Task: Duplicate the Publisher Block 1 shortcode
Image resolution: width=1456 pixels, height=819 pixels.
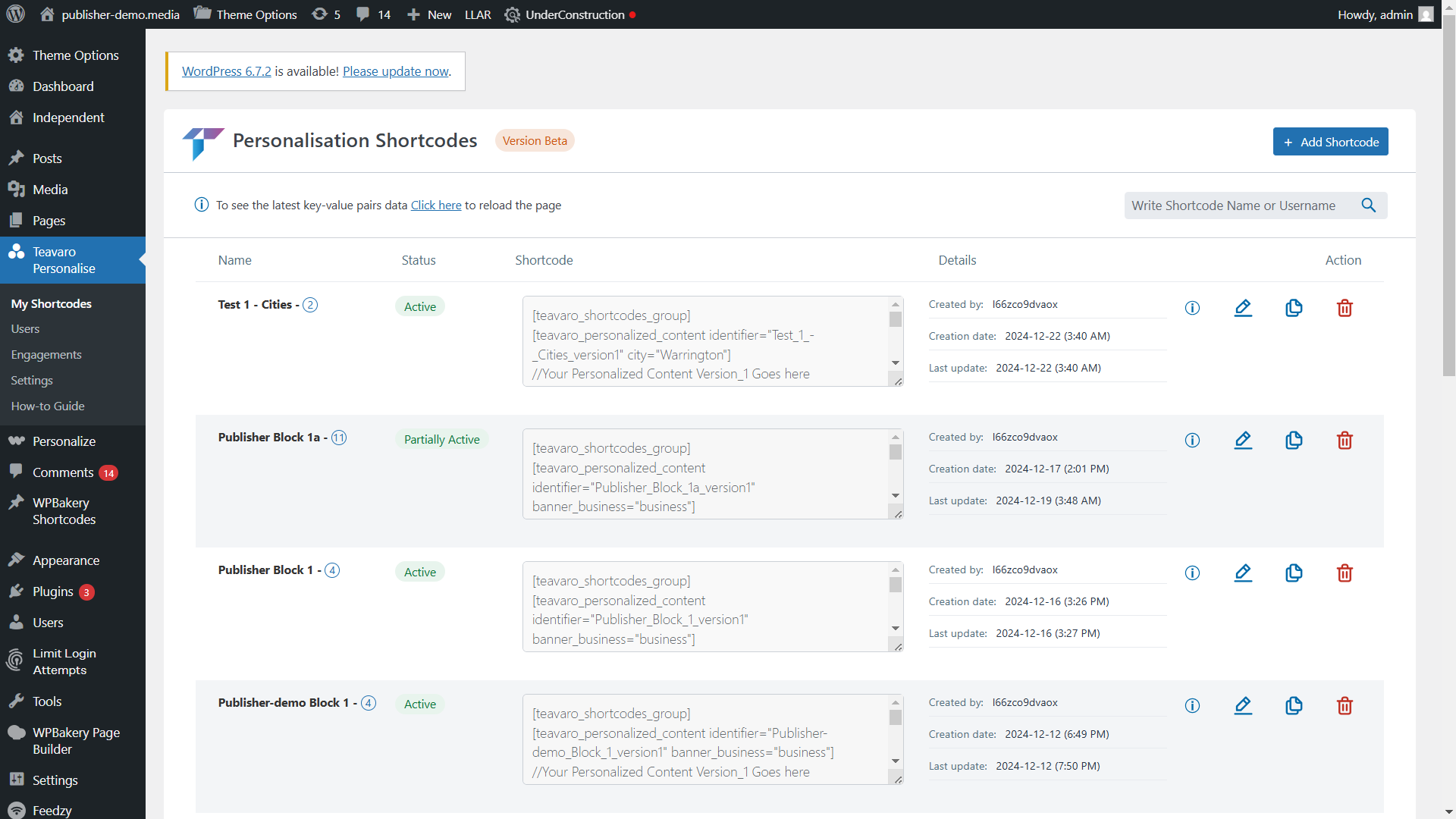Action: click(1294, 573)
